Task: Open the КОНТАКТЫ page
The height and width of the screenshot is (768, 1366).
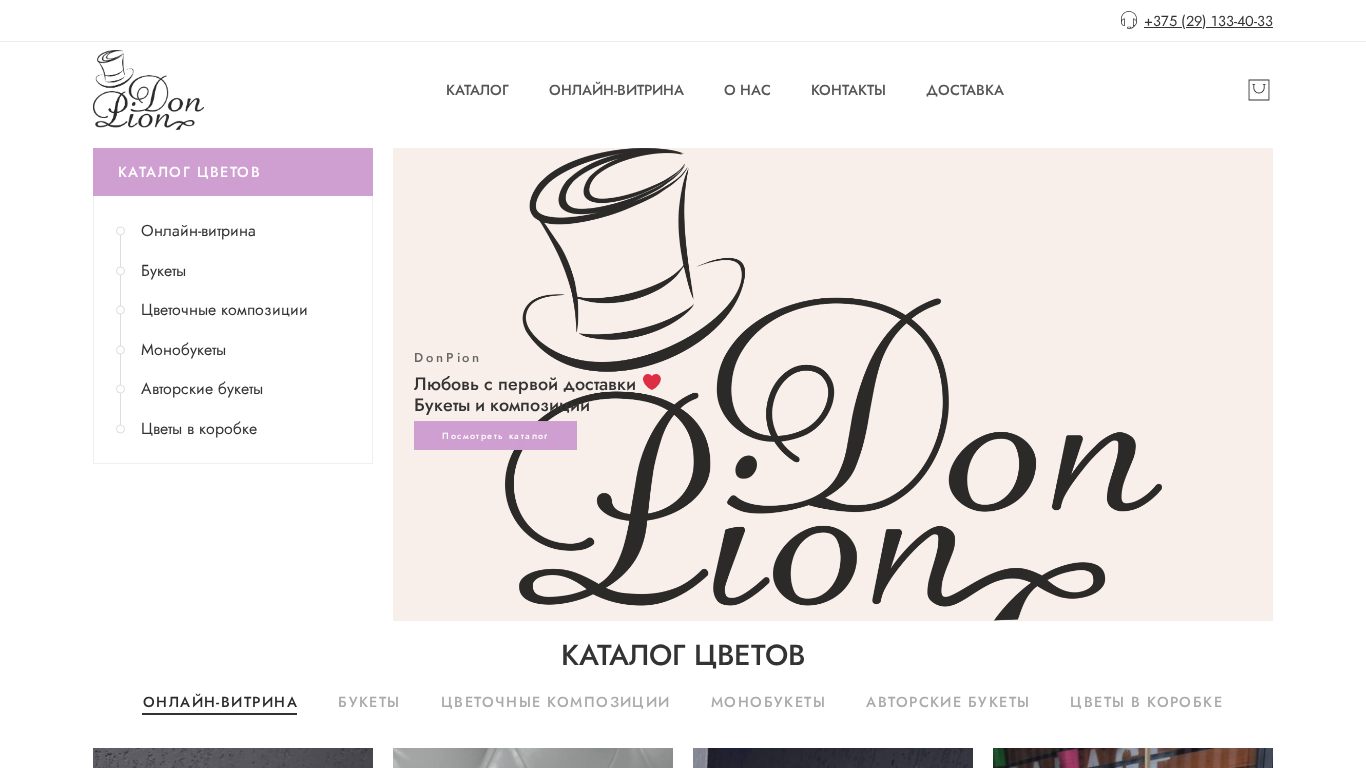Action: pos(848,90)
